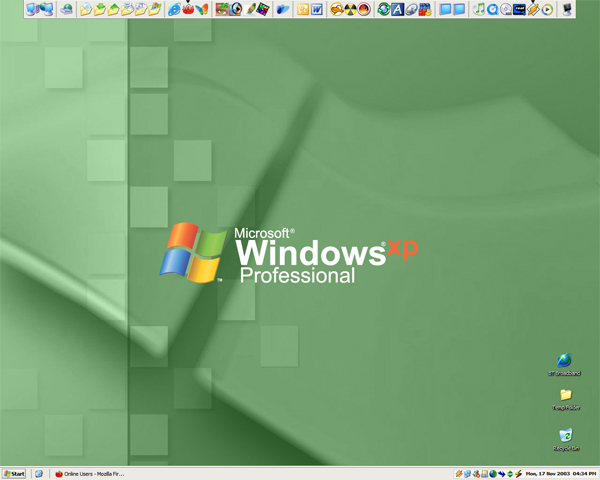Launch Winamp orange lightning dock icon
The image size is (600, 480).
[533, 9]
